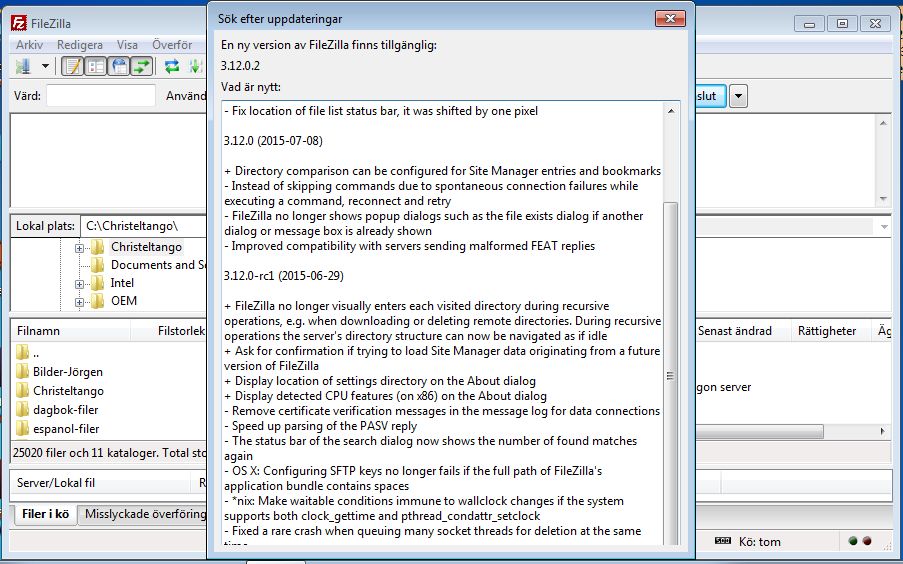Toggle the remote directory tree icon
Image resolution: width=903 pixels, height=564 pixels.
[x=119, y=66]
